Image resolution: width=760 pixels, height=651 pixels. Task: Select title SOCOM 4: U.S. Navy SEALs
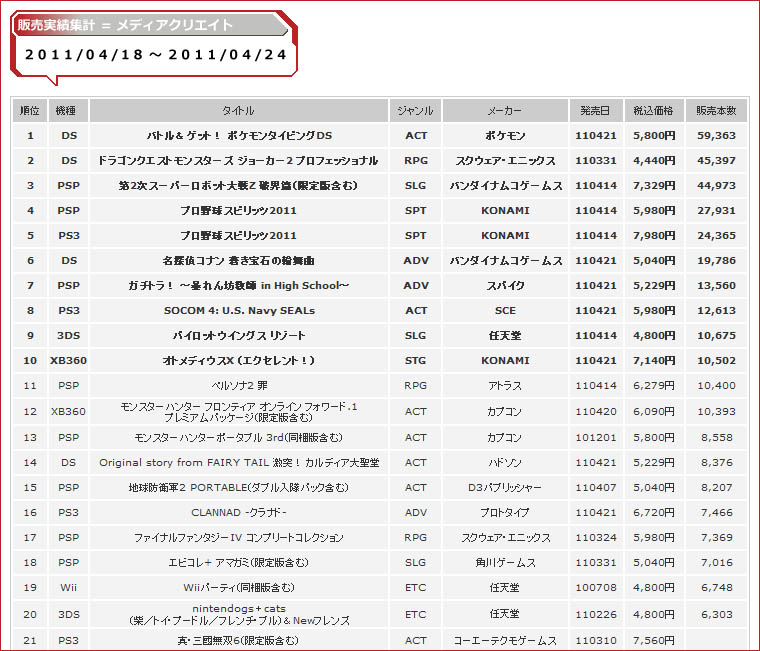239,311
